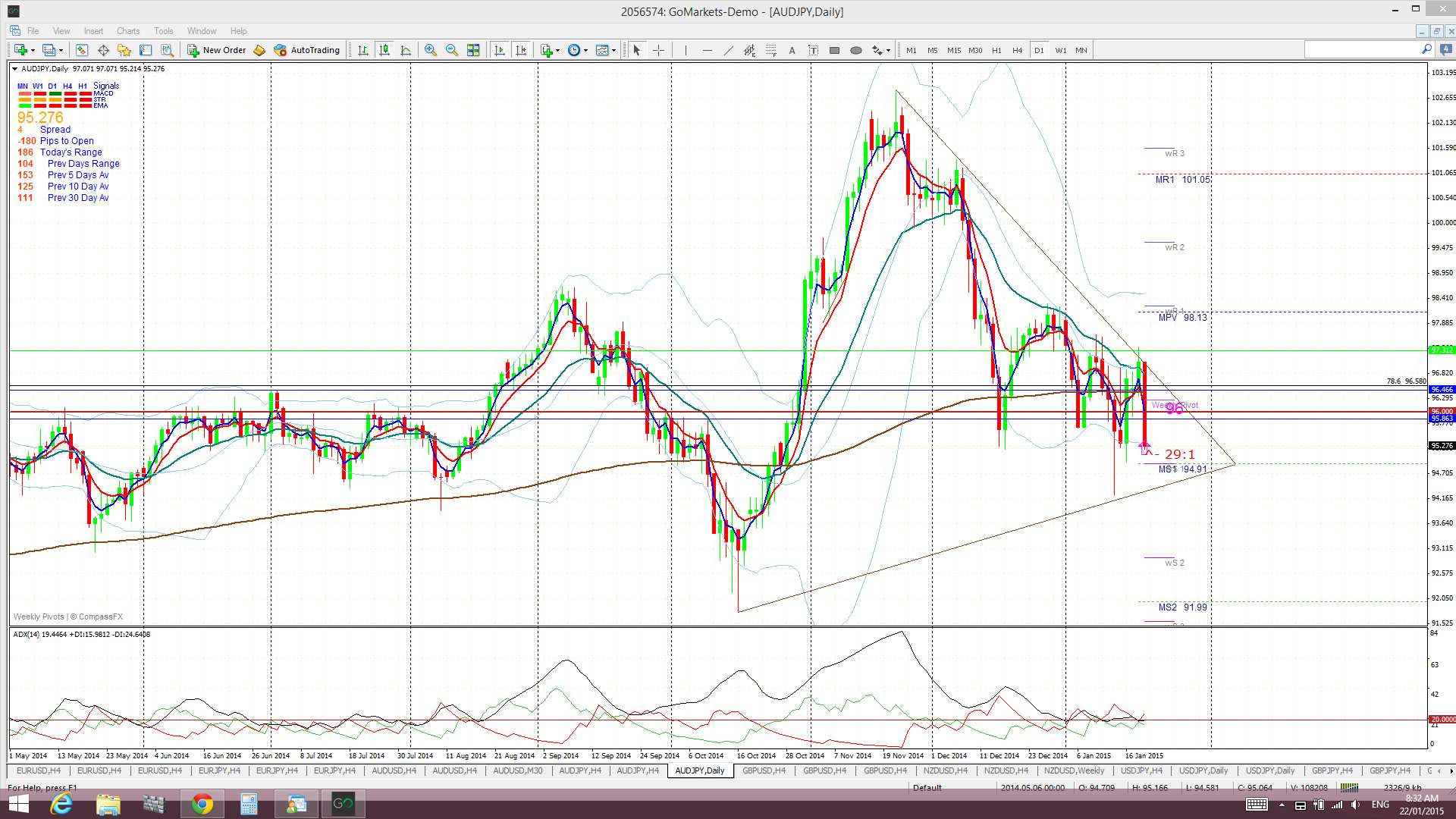Select the Crosshair tool
1456x819 pixels.
(x=658, y=50)
